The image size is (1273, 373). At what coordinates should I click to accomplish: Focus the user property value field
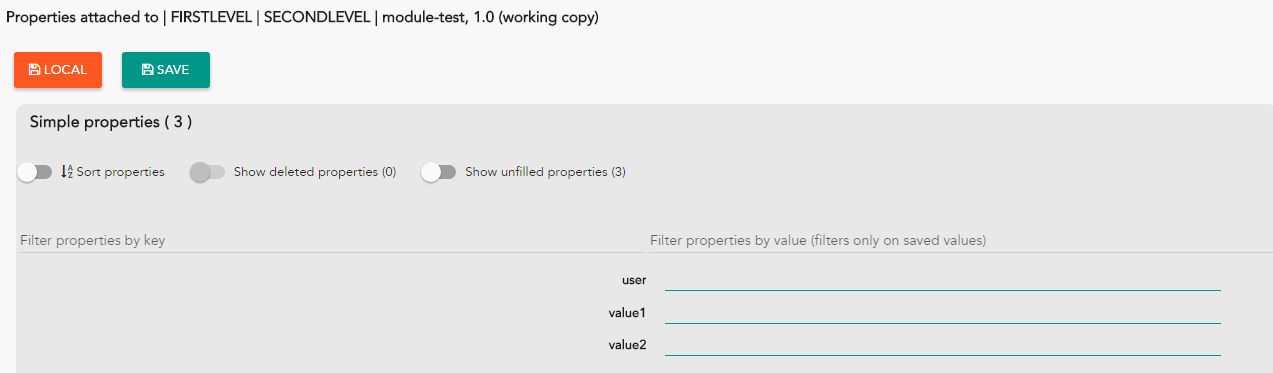[943, 280]
